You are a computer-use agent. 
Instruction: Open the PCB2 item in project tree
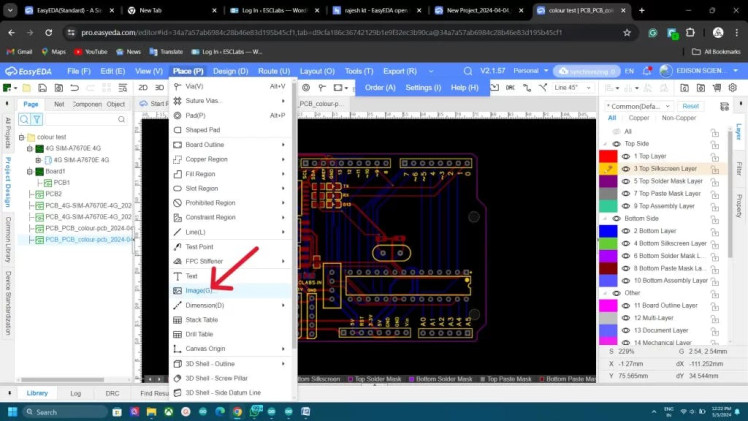point(53,194)
